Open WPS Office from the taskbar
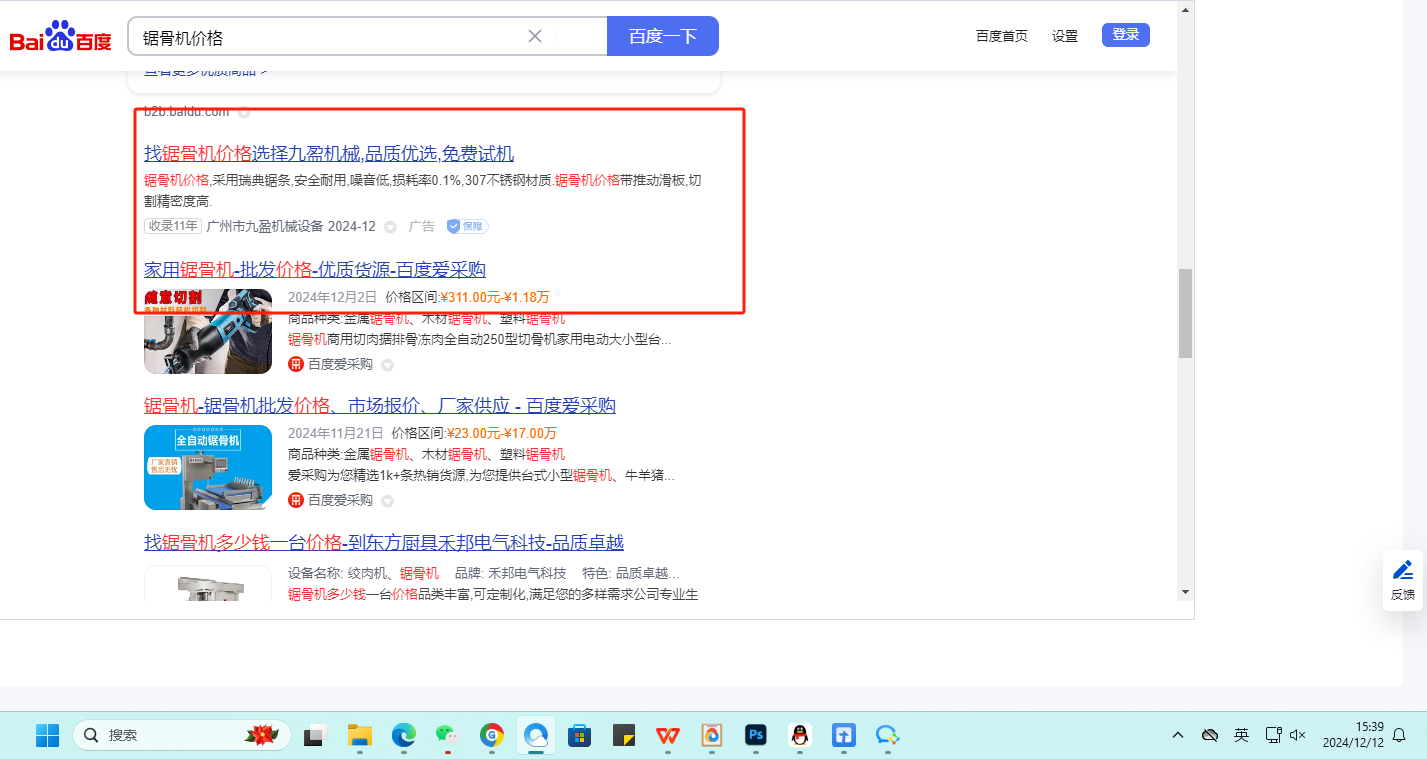This screenshot has width=1427, height=759. point(667,735)
